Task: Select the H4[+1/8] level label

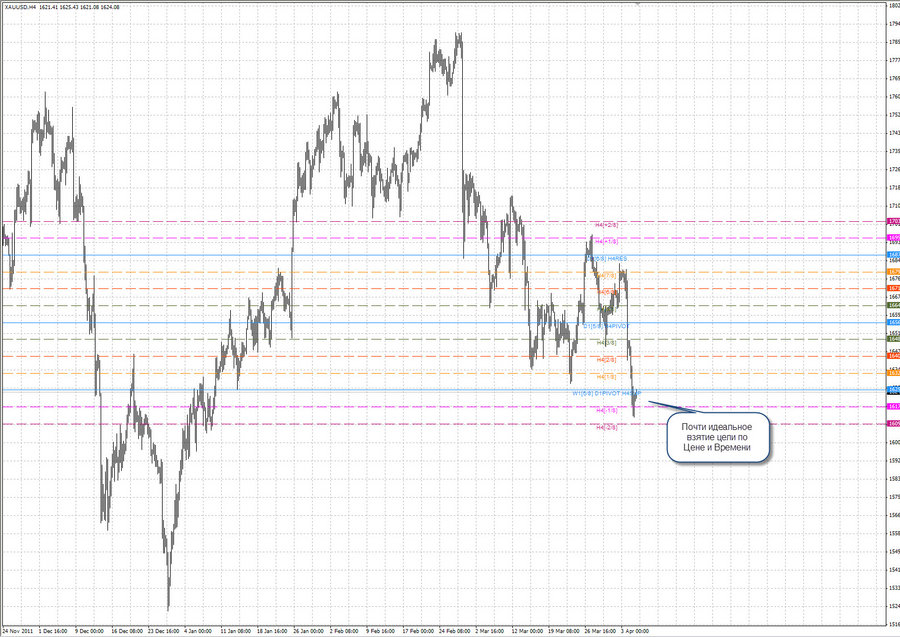Action: [607, 241]
